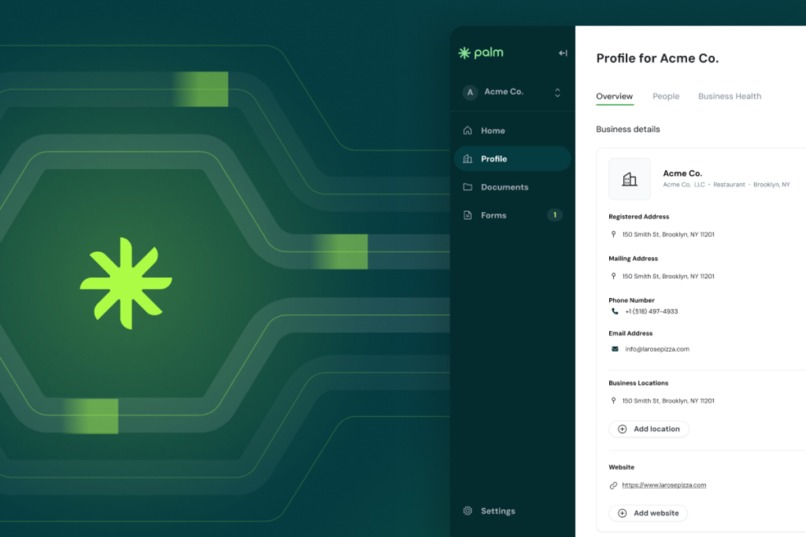Click the email envelope icon
Image resolution: width=806 pixels, height=537 pixels.
click(615, 349)
